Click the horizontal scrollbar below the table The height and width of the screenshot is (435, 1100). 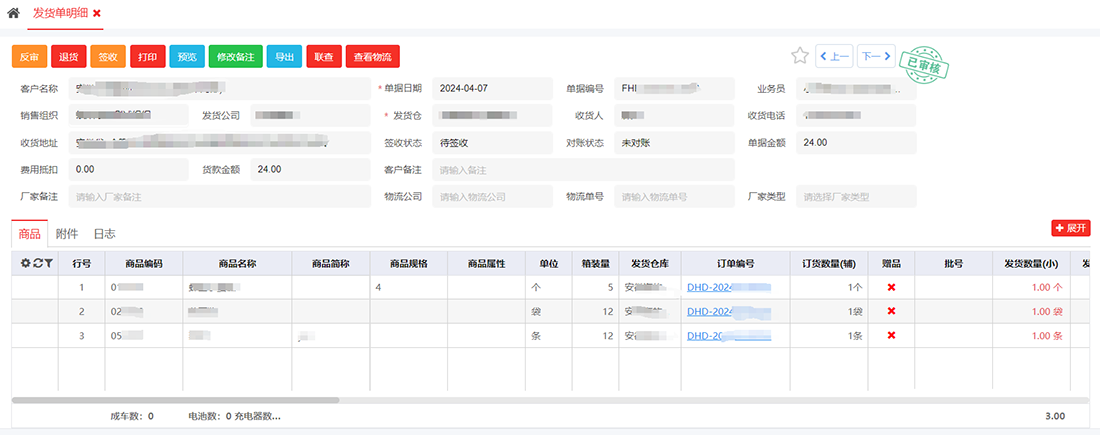click(x=175, y=400)
